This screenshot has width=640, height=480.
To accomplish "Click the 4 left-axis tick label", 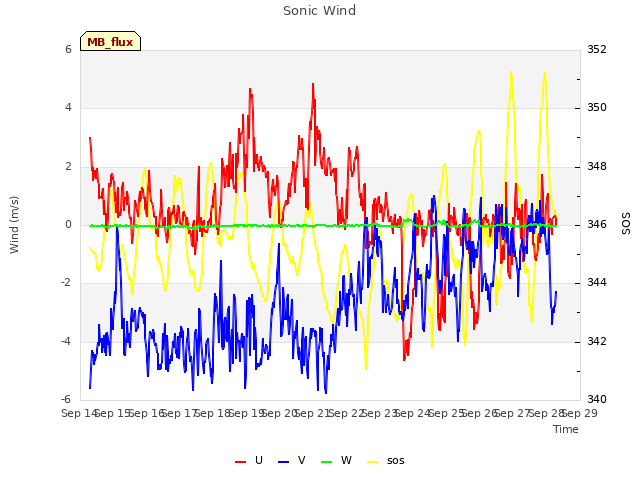I will tap(68, 108).
